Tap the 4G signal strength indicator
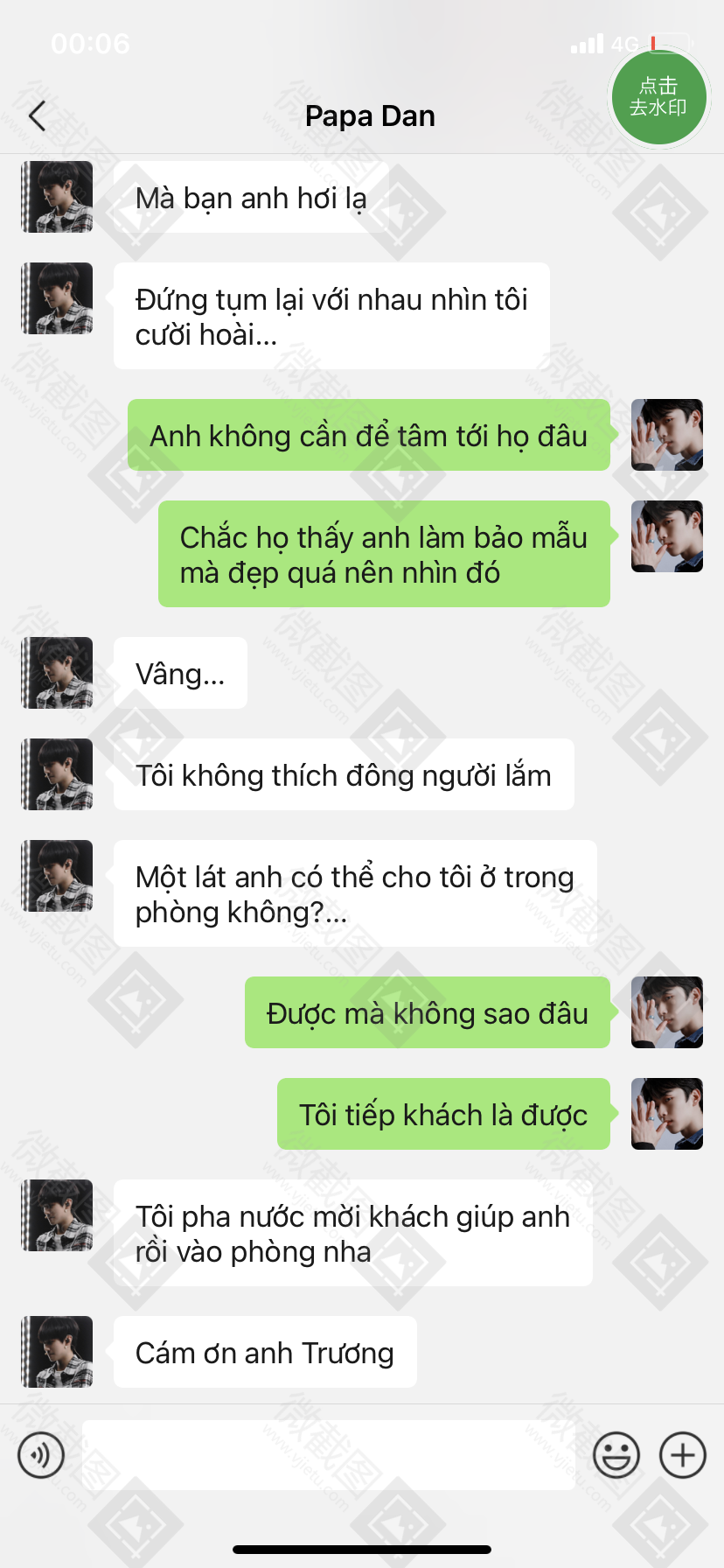724x1568 pixels. [x=604, y=43]
